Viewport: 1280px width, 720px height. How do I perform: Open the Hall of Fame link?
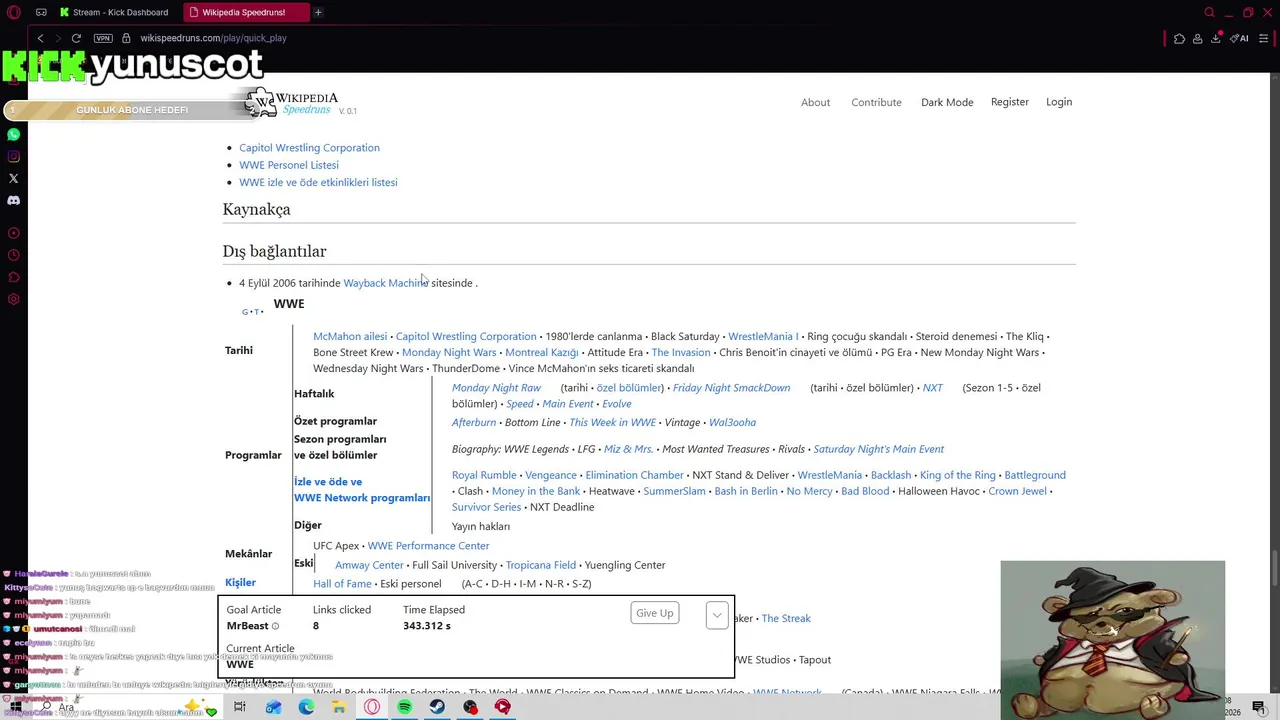[x=342, y=584]
